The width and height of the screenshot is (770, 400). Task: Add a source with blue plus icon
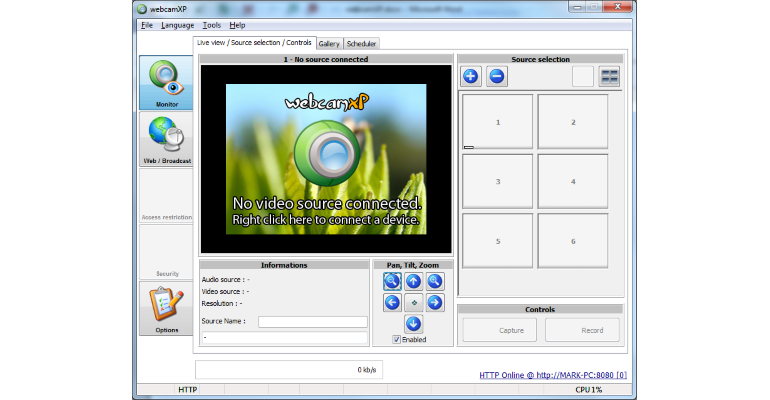coord(470,77)
